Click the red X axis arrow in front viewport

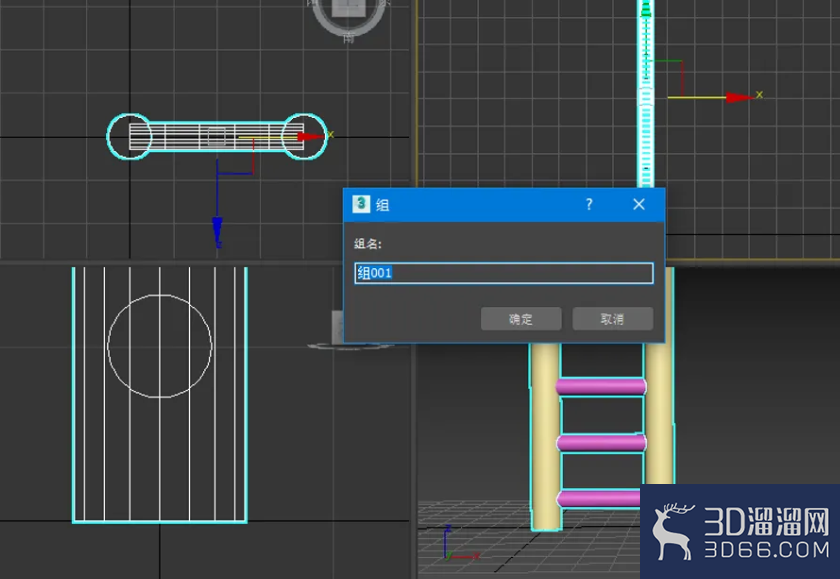click(740, 97)
